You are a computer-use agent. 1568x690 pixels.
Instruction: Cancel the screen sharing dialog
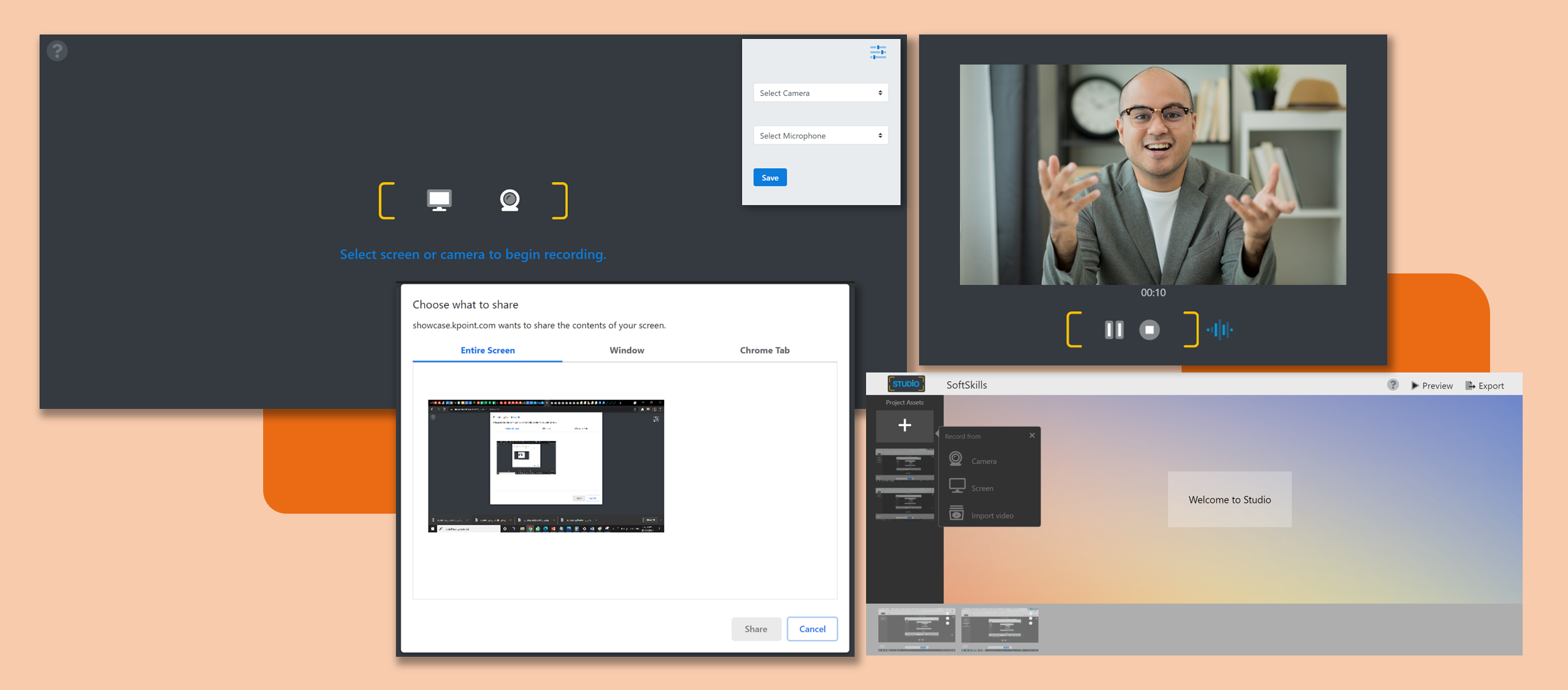(812, 629)
